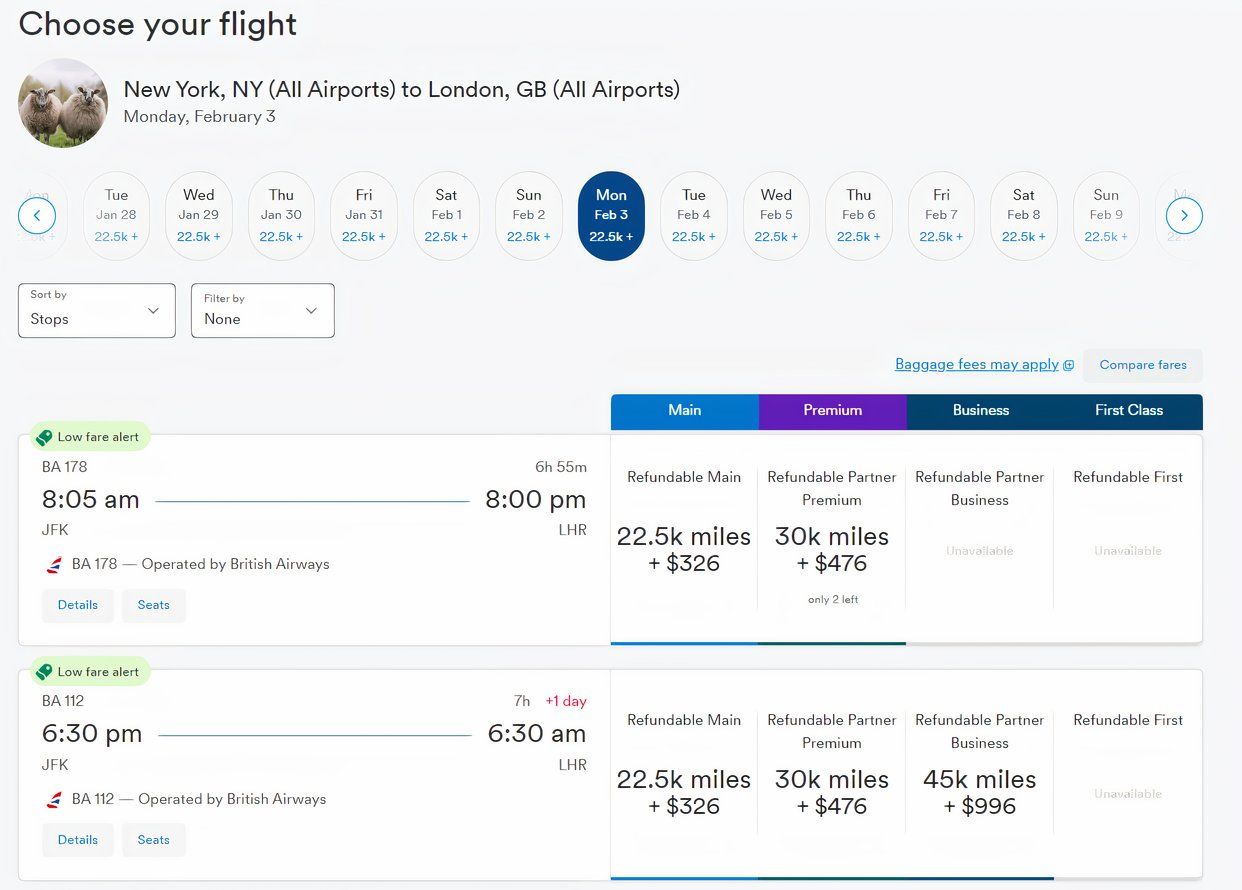The height and width of the screenshot is (890, 1242).
Task: Click the sheep profile picture
Action: click(x=63, y=103)
